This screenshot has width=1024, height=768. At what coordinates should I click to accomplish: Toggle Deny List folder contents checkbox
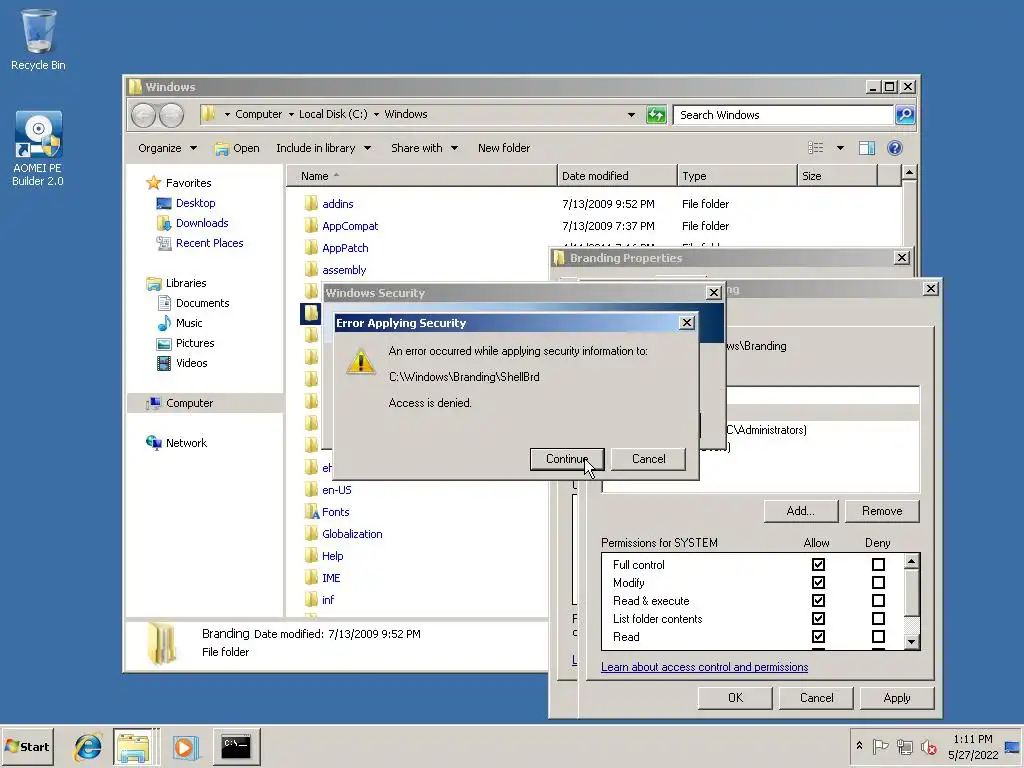(x=878, y=618)
